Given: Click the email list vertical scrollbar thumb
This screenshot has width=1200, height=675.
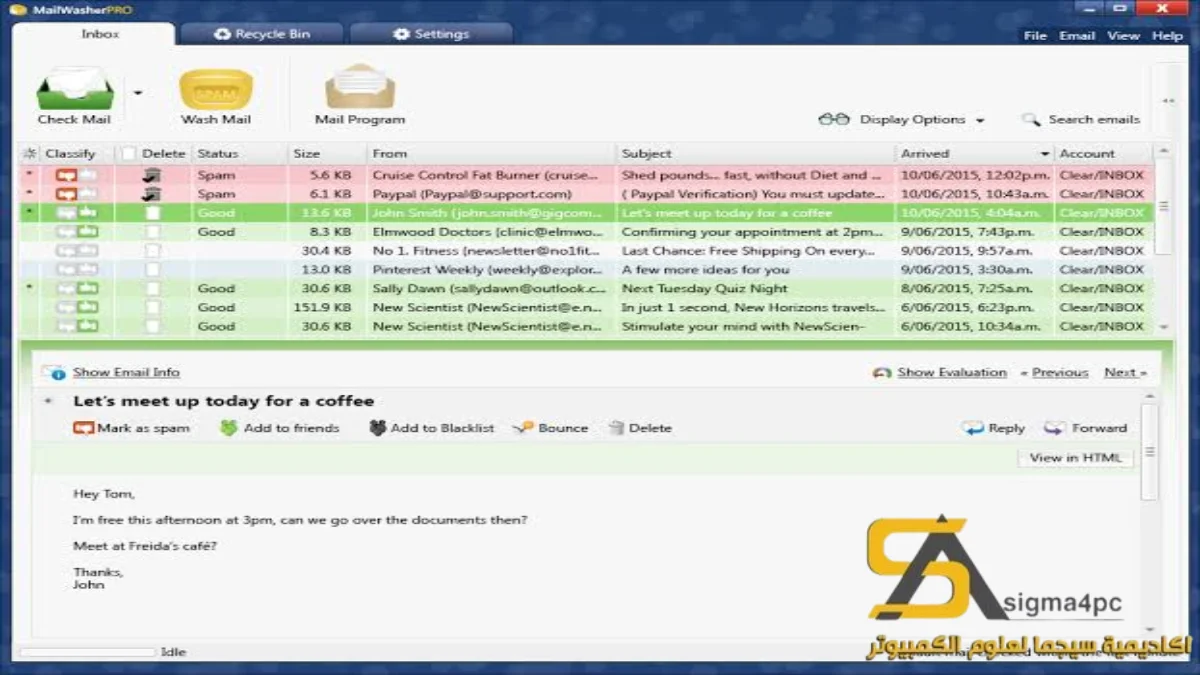Looking at the screenshot, I should 1163,208.
